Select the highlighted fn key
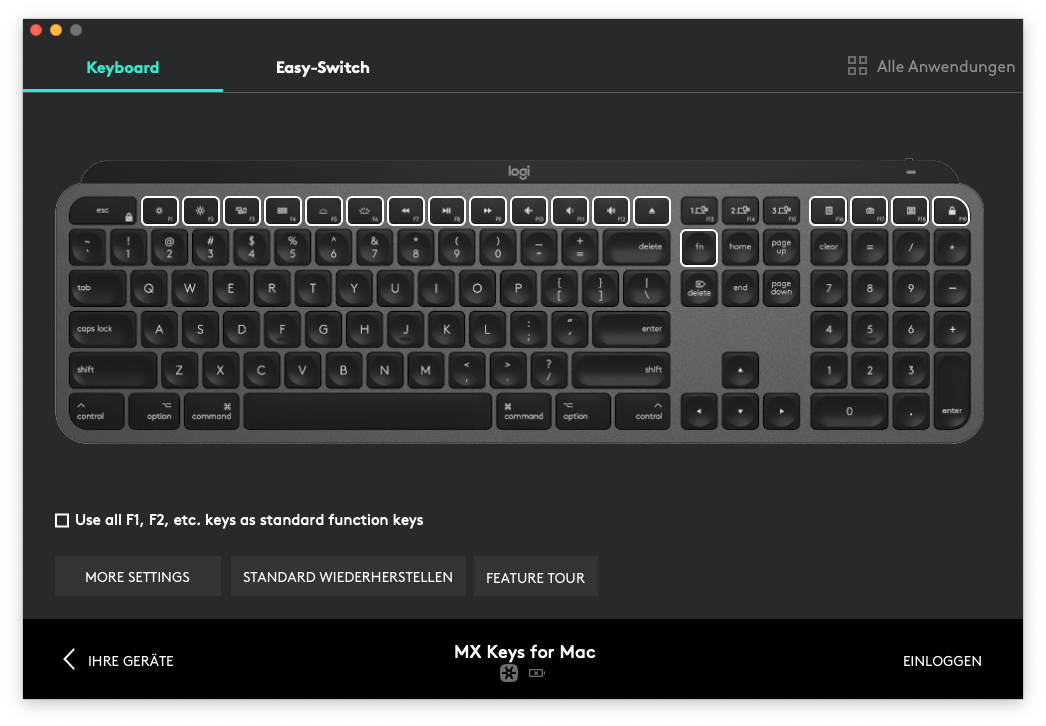 [699, 247]
